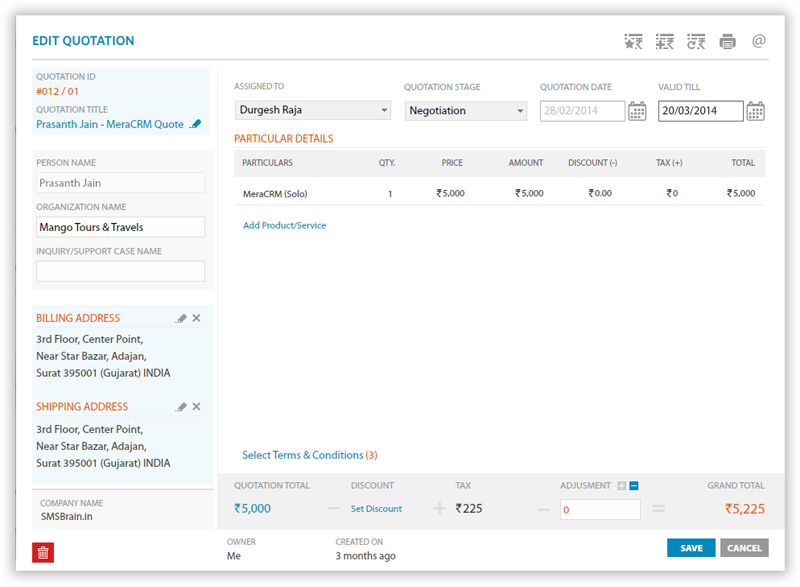The width and height of the screenshot is (800, 587).
Task: Click the Set Discount link
Action: click(376, 509)
